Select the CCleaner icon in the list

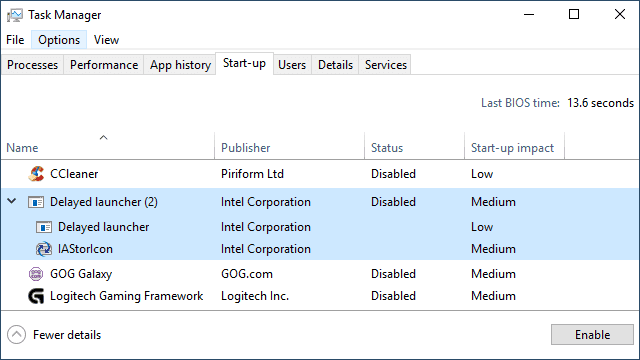click(36, 174)
